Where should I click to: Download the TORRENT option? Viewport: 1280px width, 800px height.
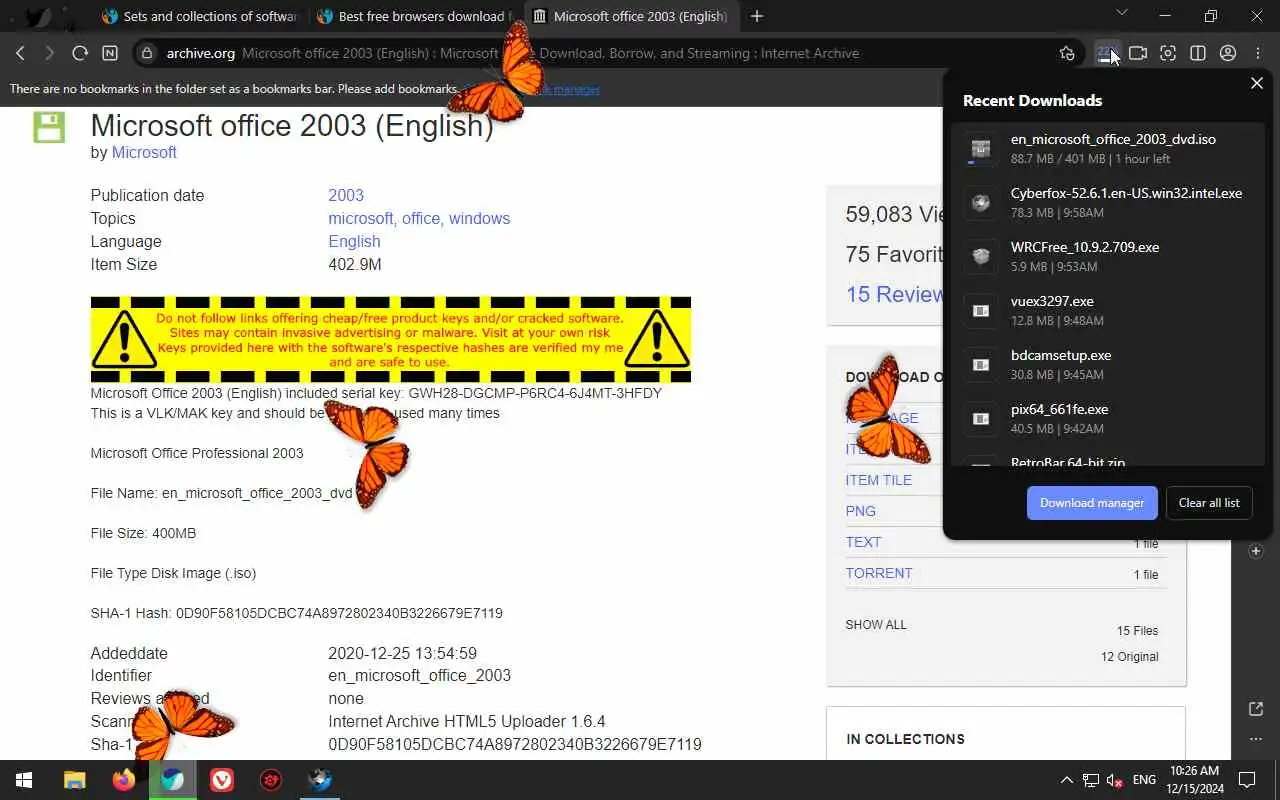click(x=879, y=573)
